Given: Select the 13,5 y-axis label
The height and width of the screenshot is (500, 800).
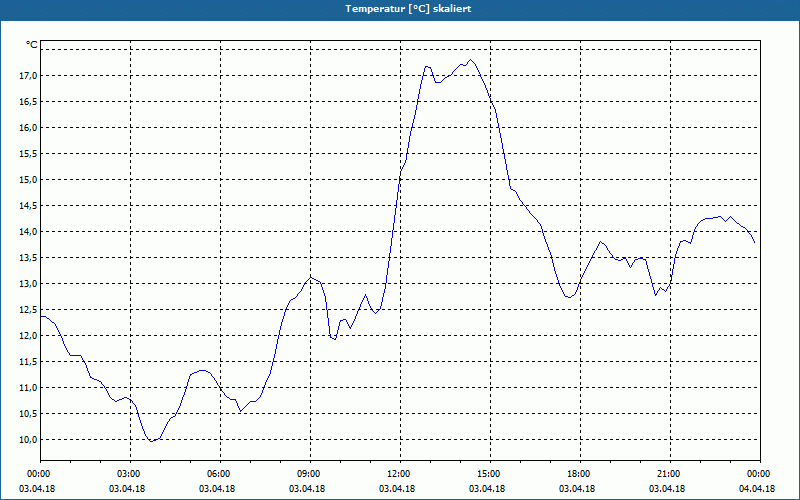Looking at the screenshot, I should point(28,258).
